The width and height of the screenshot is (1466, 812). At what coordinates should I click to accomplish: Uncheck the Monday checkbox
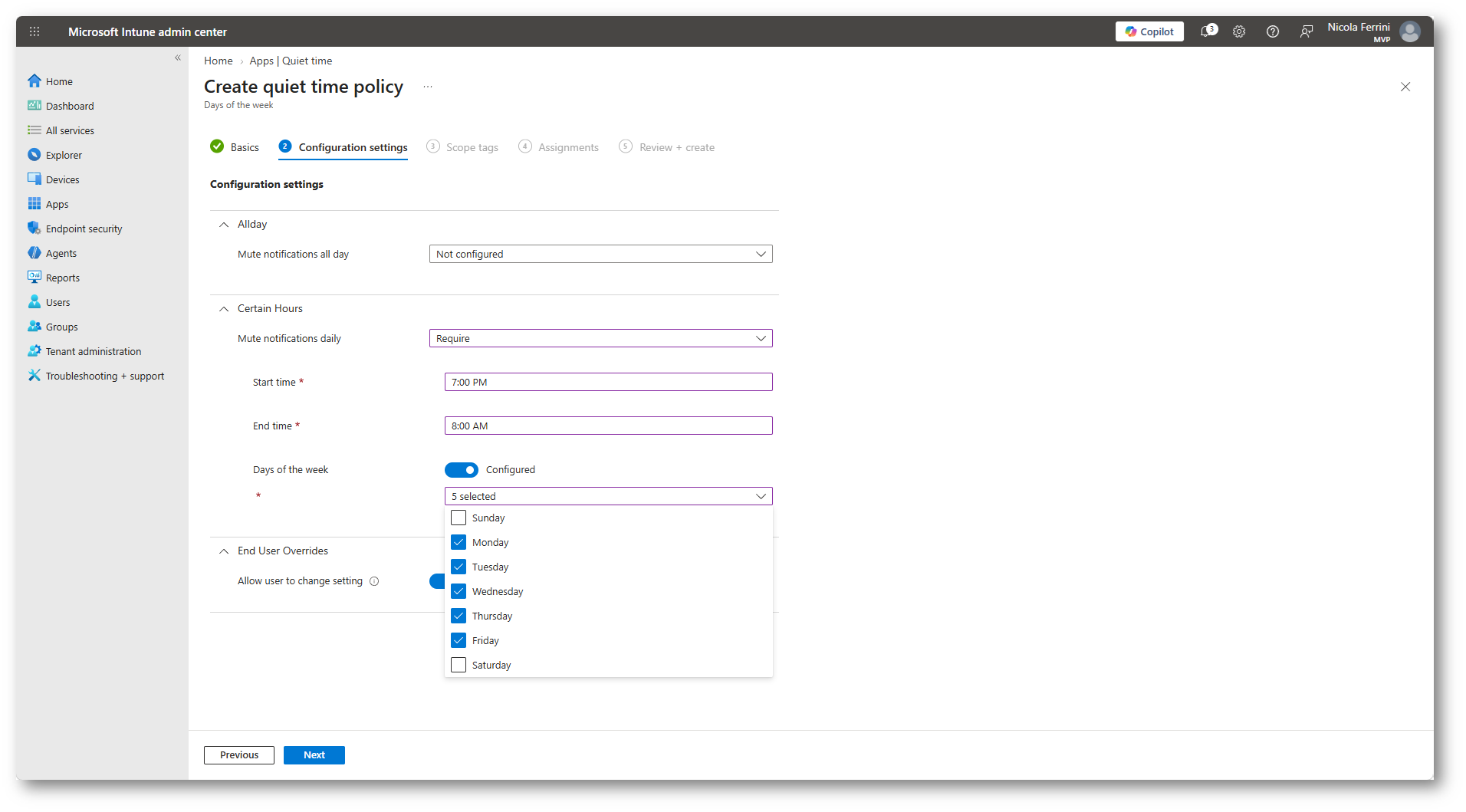pyautogui.click(x=459, y=542)
